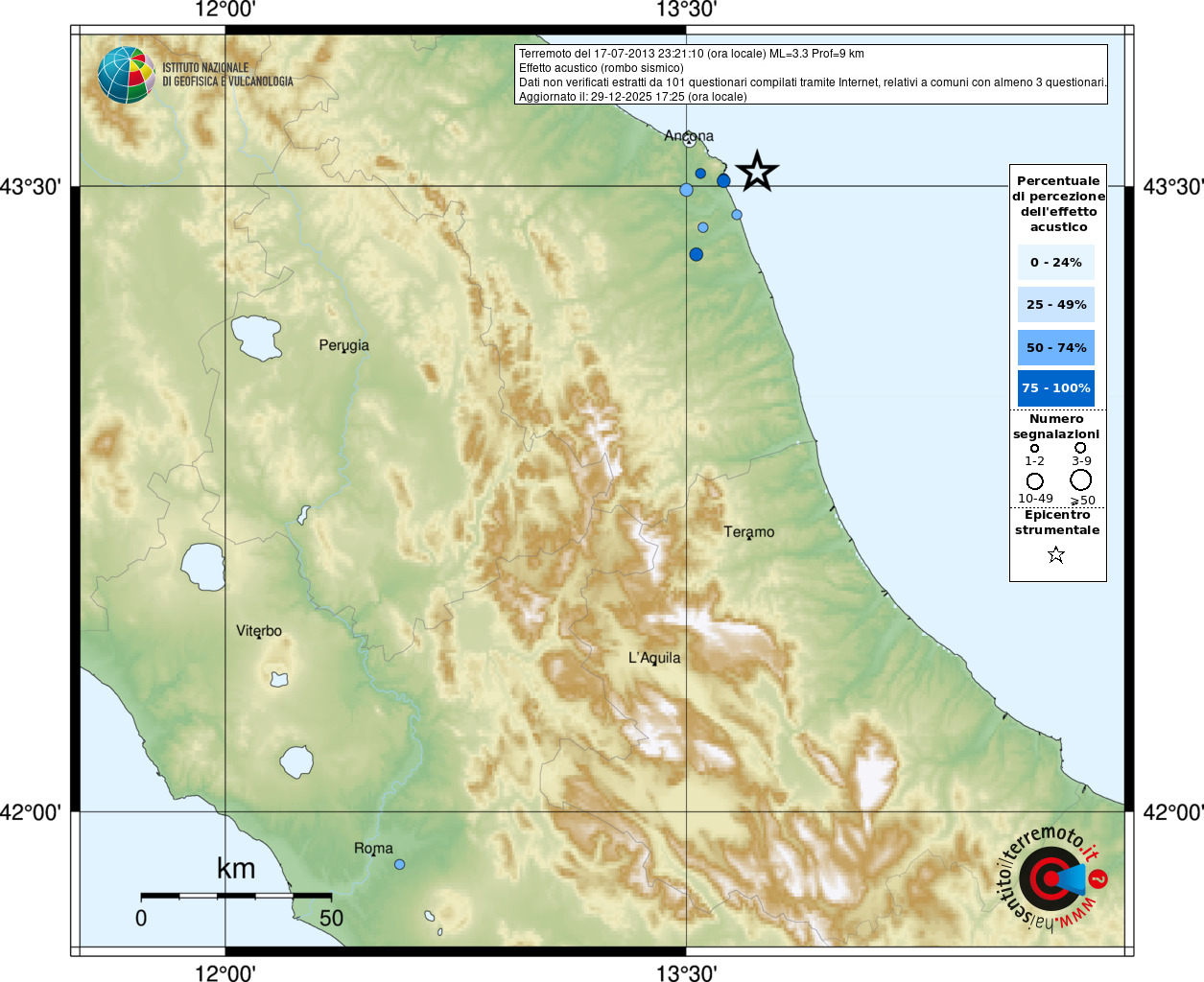Click the 'Percentuale di percezione dell'effetto acustico' legend title
This screenshot has height=982, width=1204.
pos(1058,203)
